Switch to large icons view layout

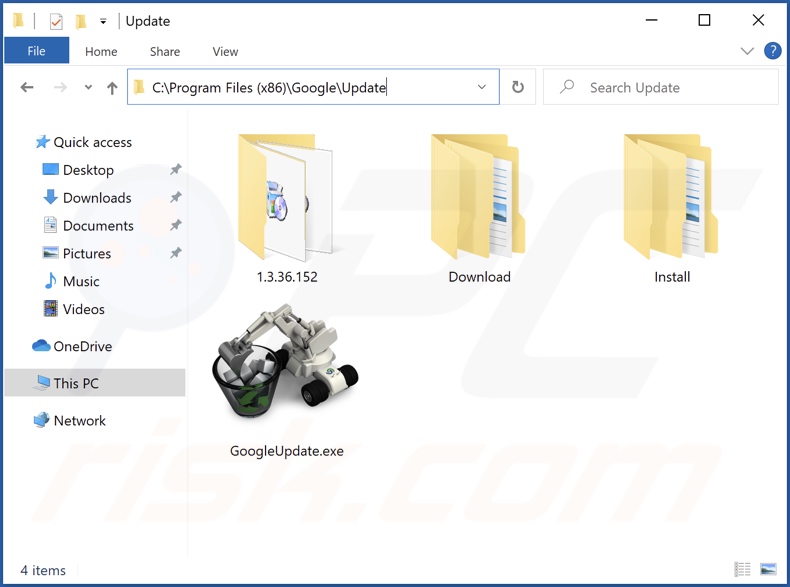pos(768,569)
